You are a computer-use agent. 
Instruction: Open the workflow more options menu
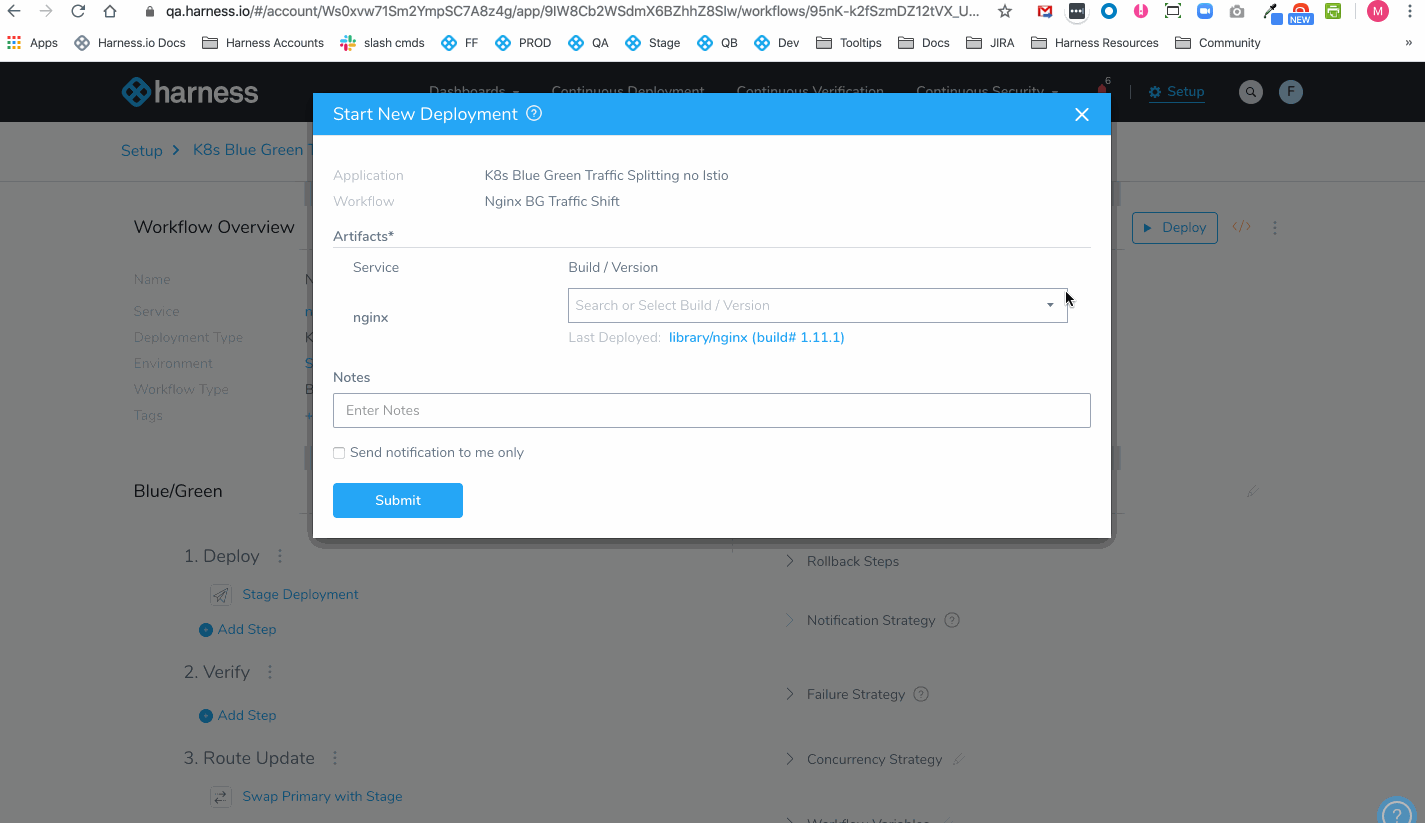(x=1275, y=228)
